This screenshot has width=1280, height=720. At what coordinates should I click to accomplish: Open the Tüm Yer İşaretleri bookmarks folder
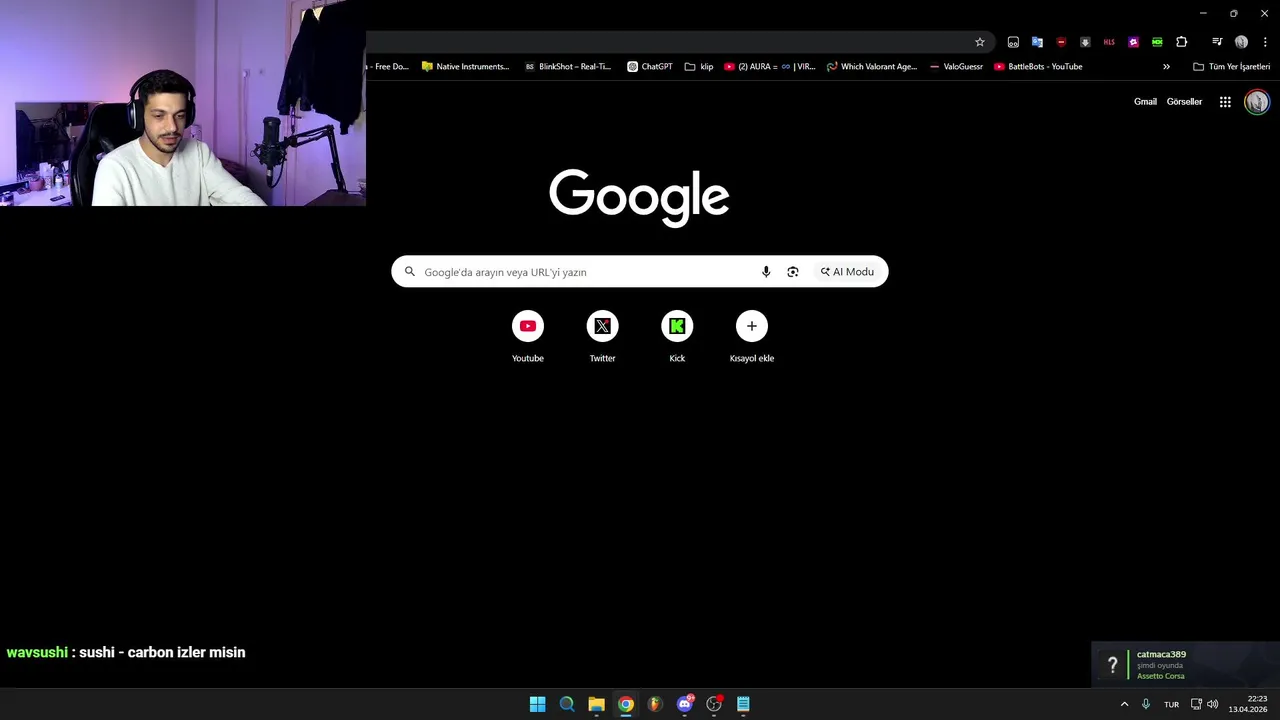click(x=1232, y=67)
